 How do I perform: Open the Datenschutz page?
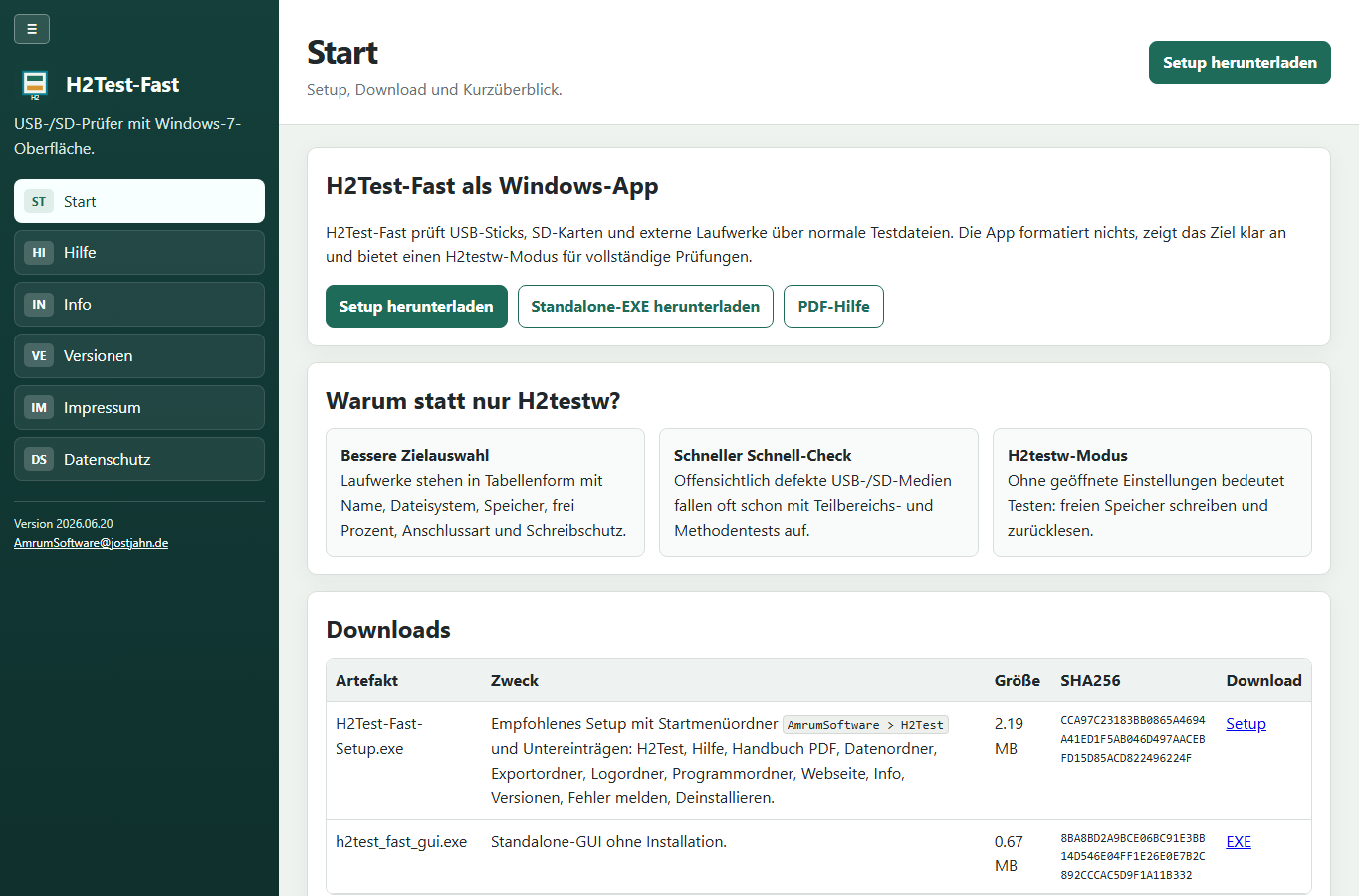(x=139, y=460)
